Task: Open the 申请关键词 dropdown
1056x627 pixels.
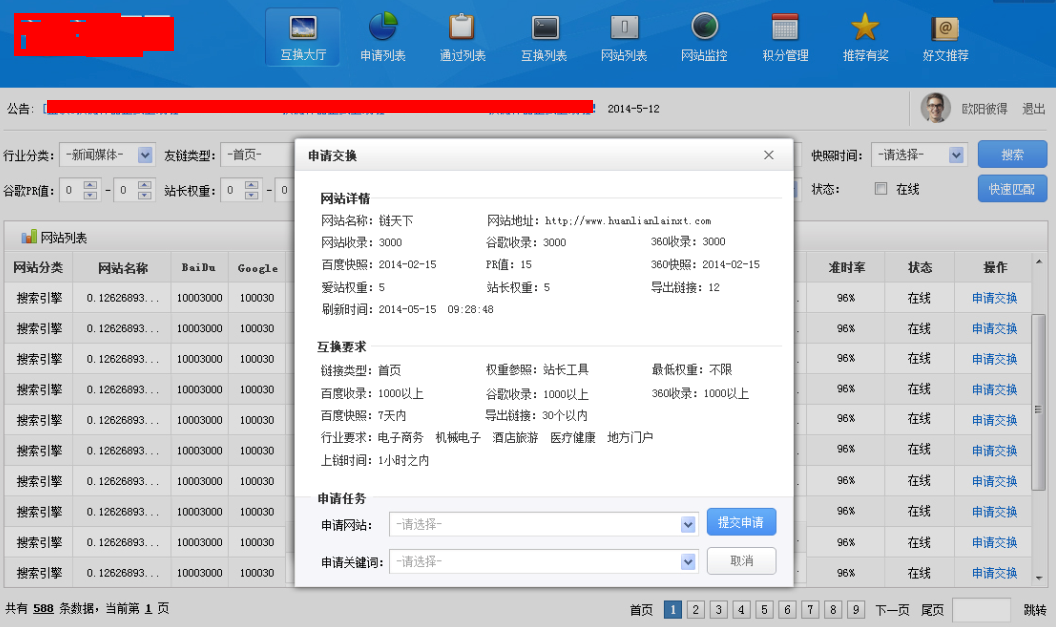Action: pyautogui.click(x=688, y=562)
